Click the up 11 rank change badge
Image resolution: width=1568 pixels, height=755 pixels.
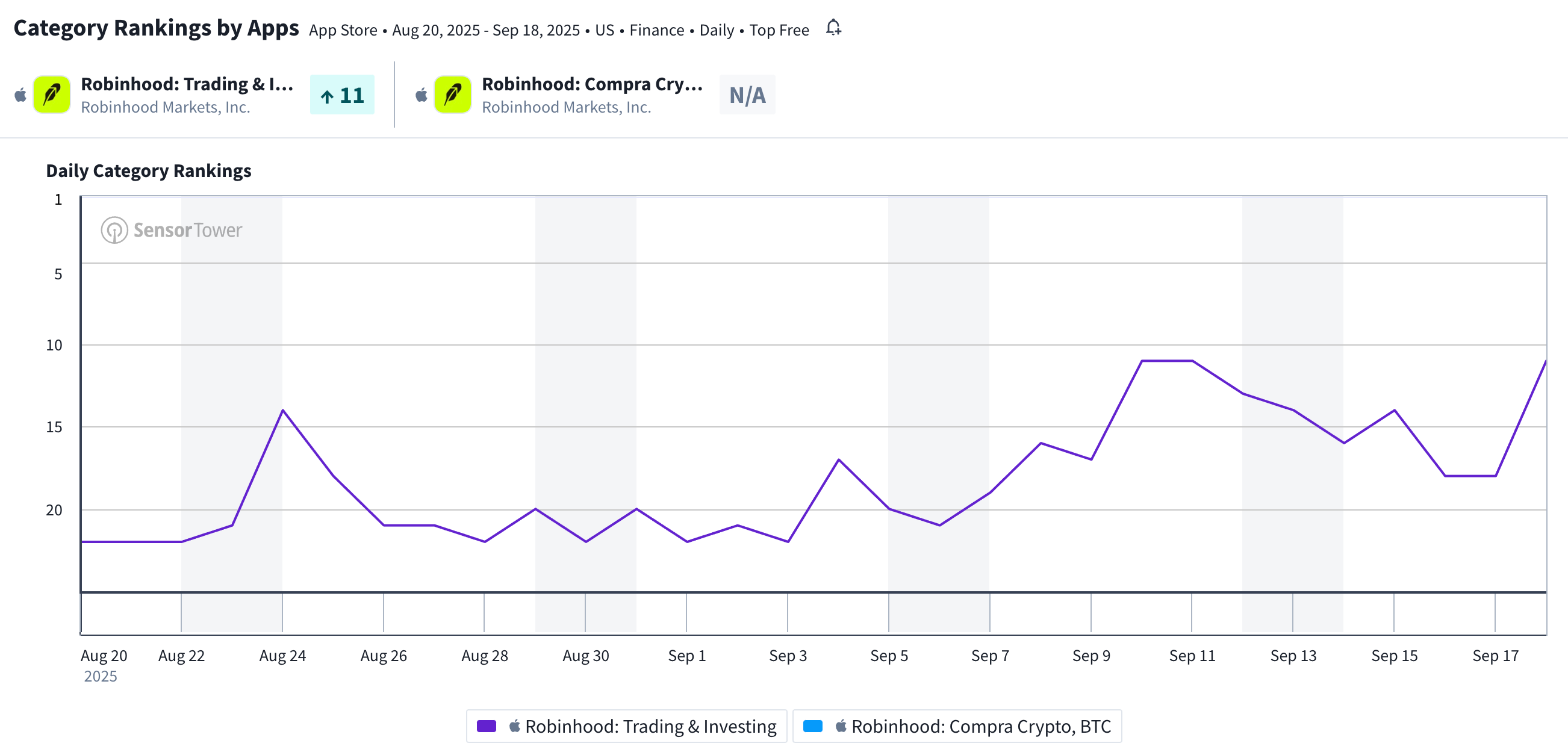coord(342,95)
